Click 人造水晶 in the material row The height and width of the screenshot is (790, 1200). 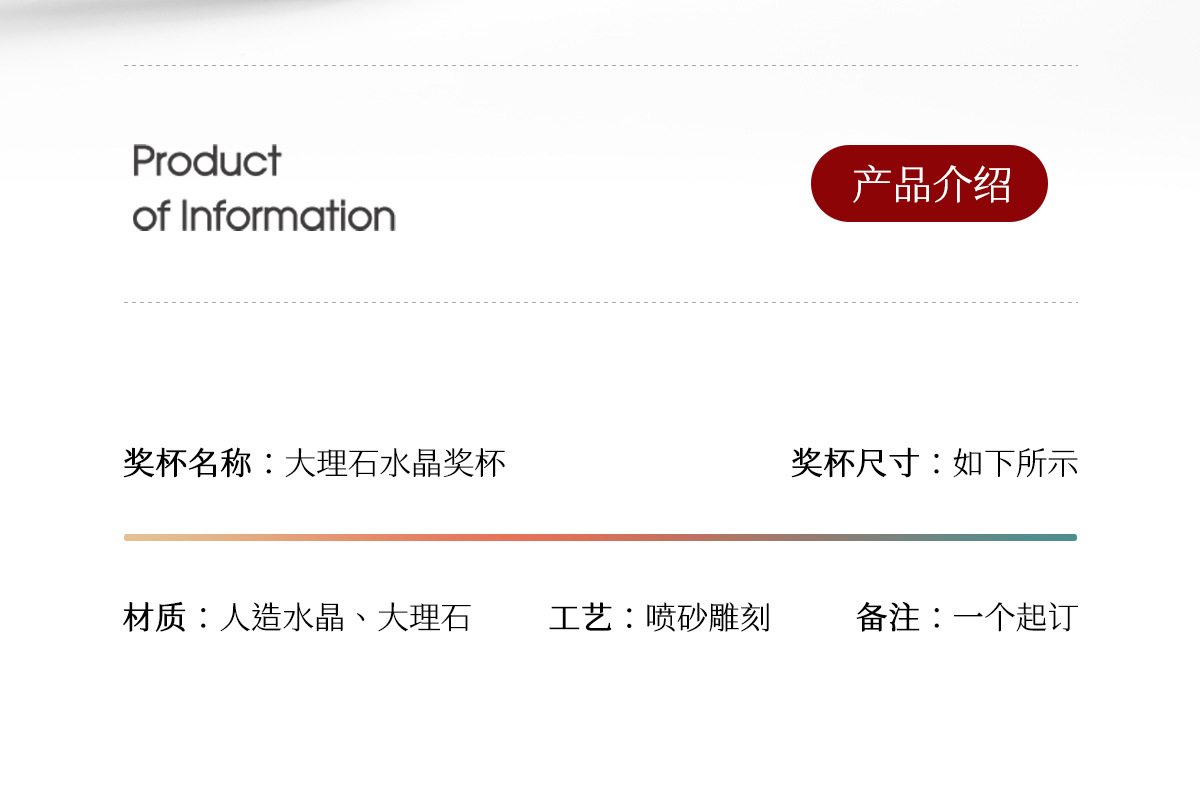tap(281, 617)
